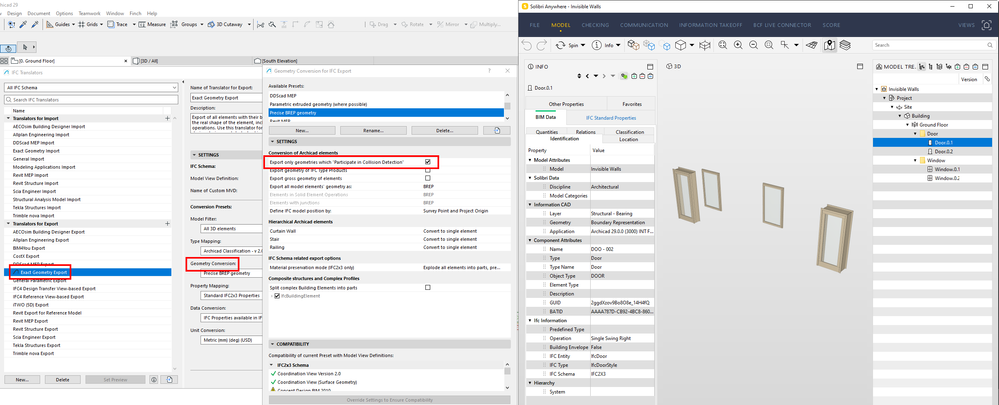Switch to the CHECKING tab in Solibri
This screenshot has height=405, width=999.
[595, 25]
